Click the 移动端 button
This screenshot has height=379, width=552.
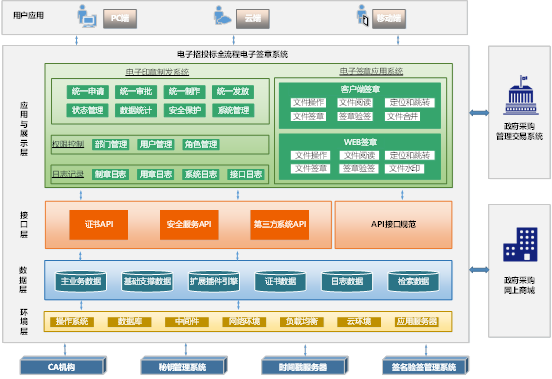[x=389, y=19]
